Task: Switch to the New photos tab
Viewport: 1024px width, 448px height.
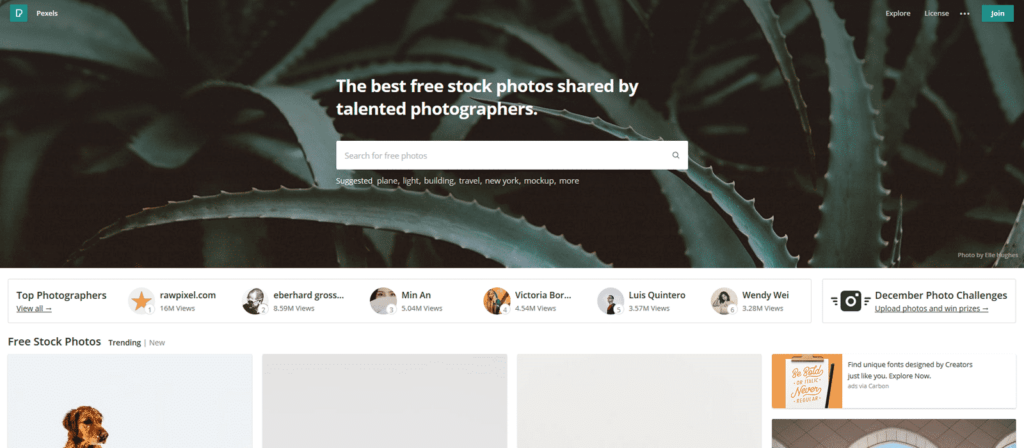Action: click(x=157, y=343)
